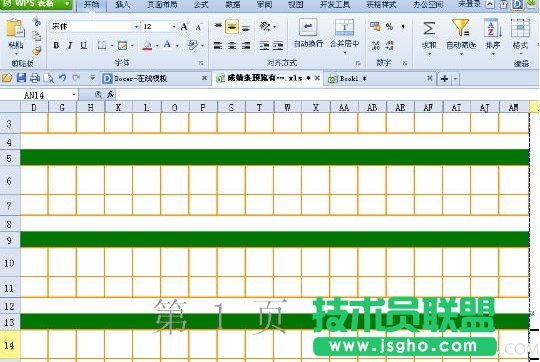Image resolution: width=540 pixels, height=362 pixels.
Task: Click the AutoSum (求和) sigma icon
Action: 429,28
